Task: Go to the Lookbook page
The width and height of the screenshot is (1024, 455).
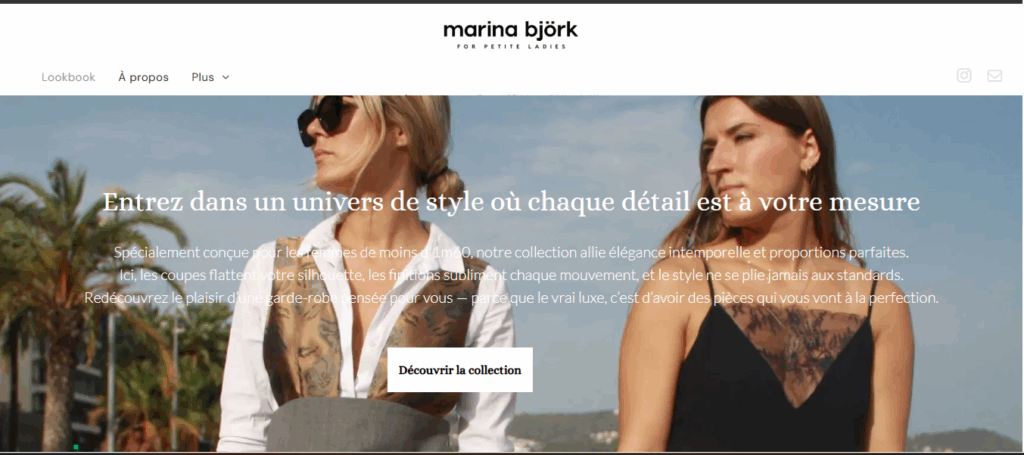Action: pyautogui.click(x=68, y=77)
